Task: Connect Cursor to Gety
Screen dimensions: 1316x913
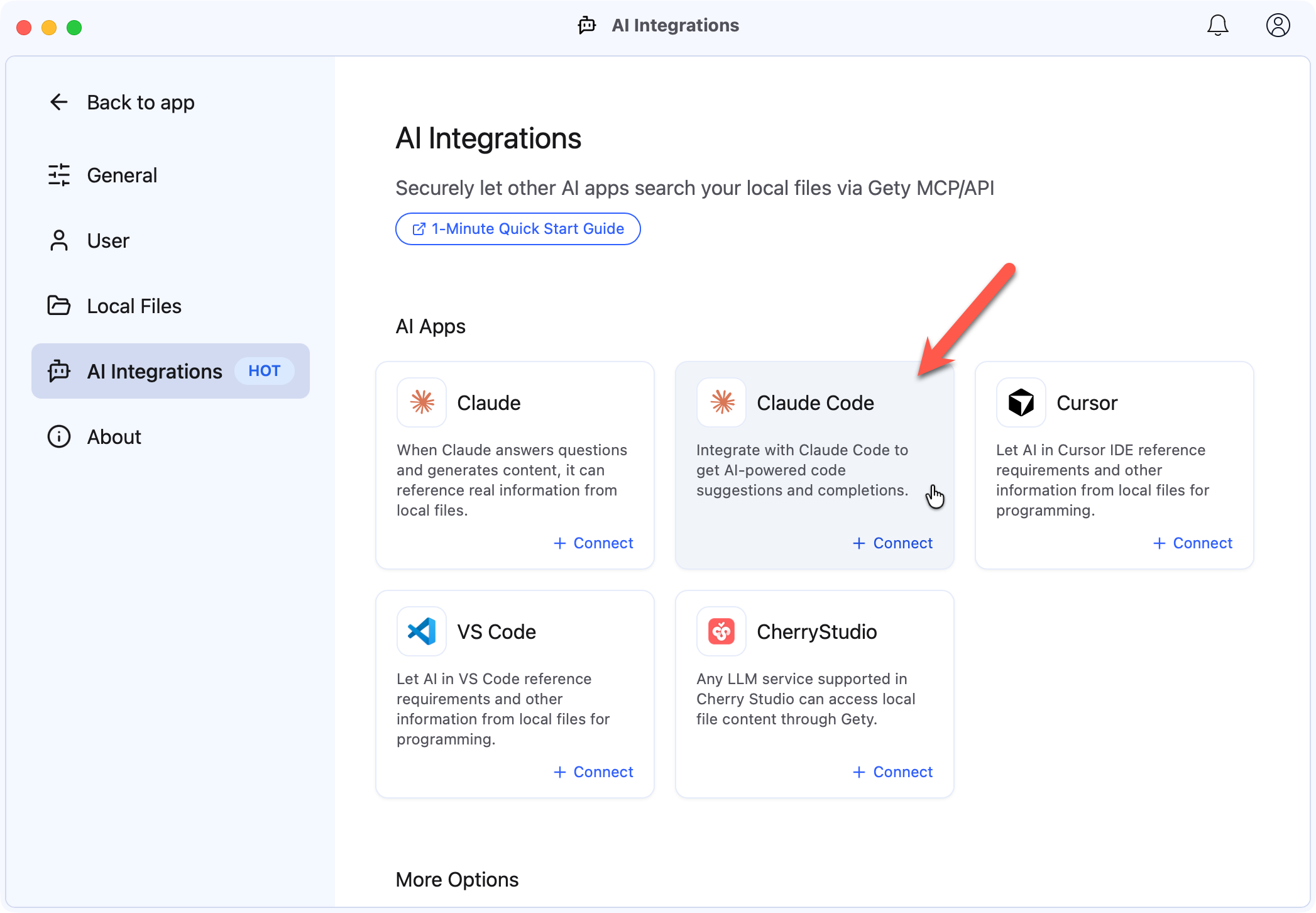Action: pos(1192,543)
